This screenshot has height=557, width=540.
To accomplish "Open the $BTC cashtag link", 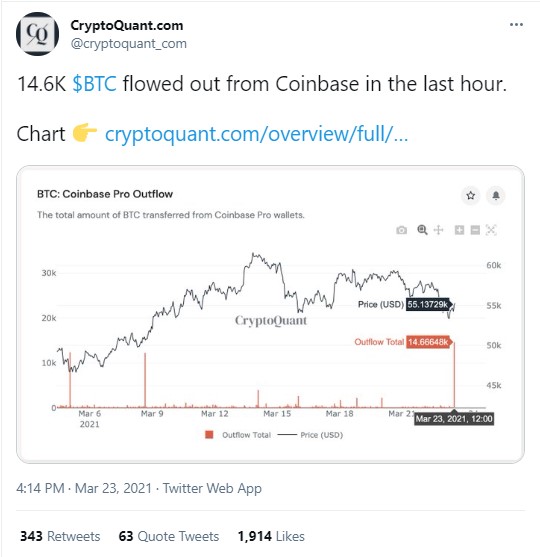I will pyautogui.click(x=94, y=84).
